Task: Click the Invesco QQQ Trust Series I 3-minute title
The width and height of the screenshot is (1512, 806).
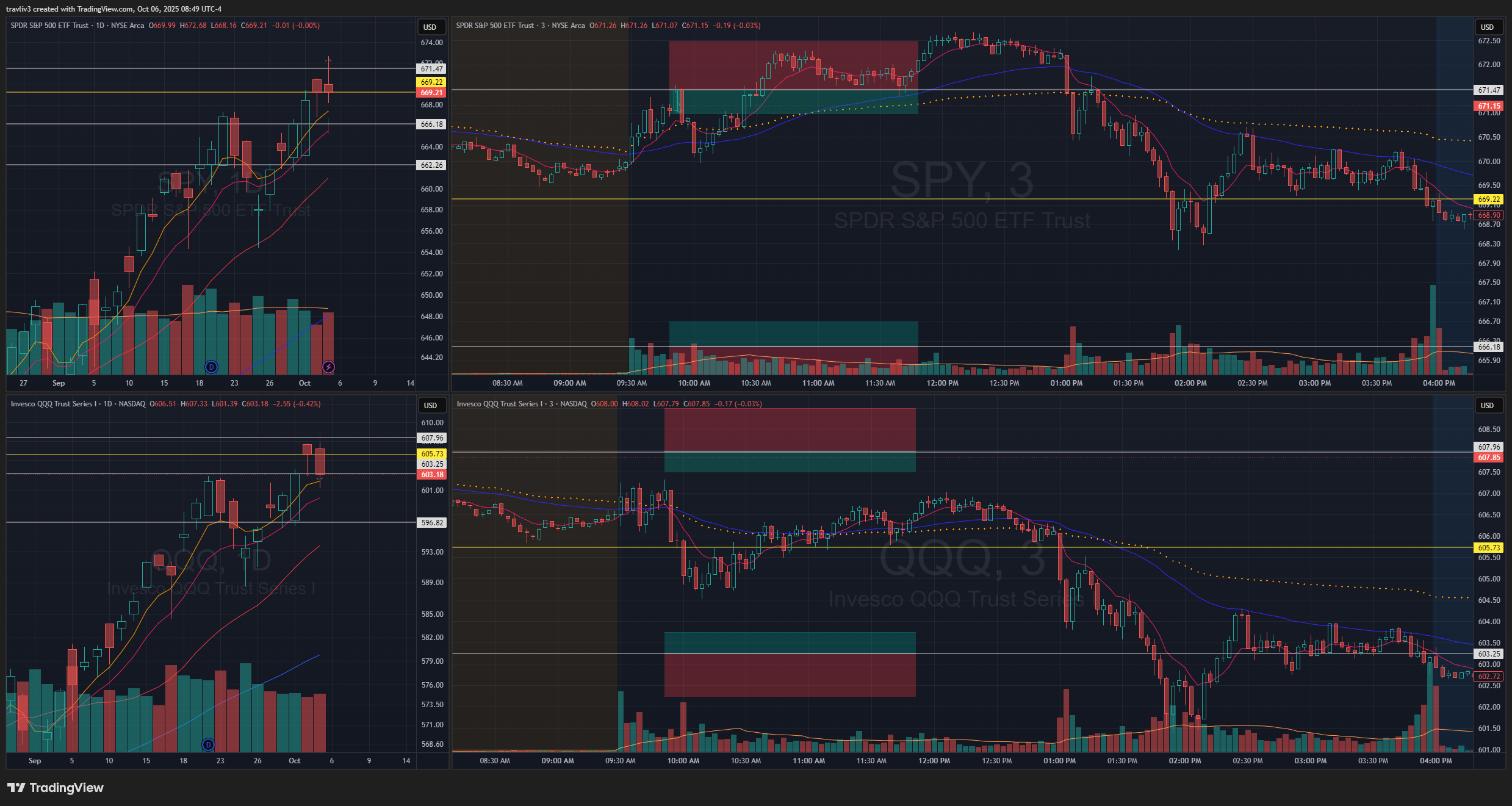Action: point(500,404)
